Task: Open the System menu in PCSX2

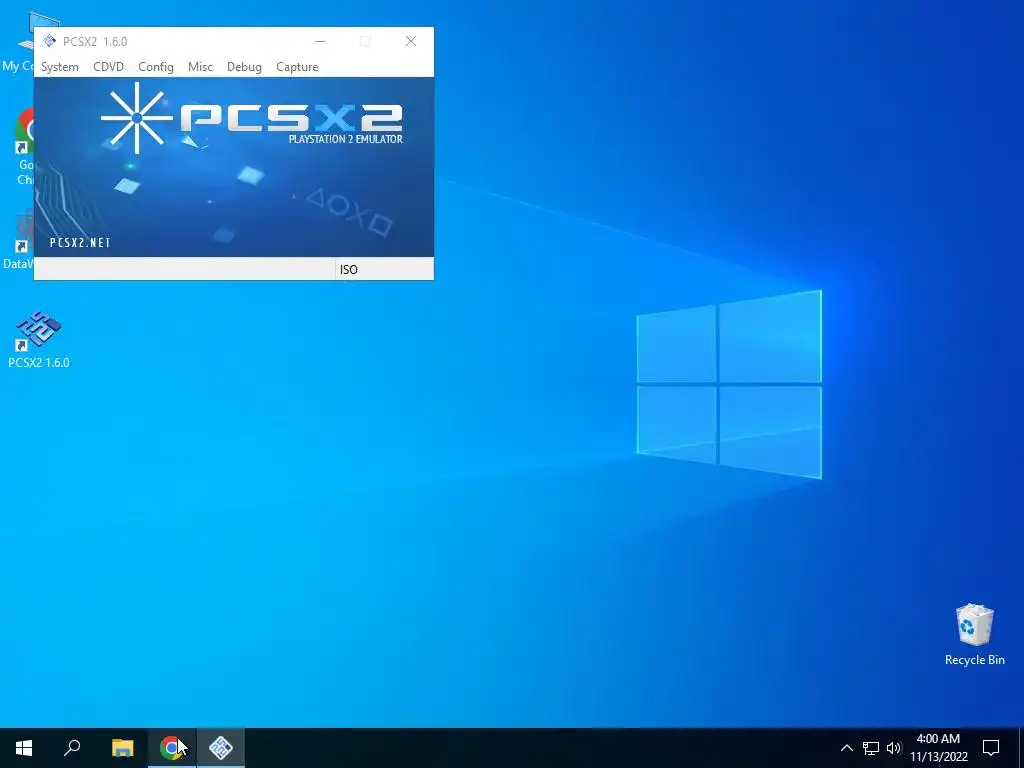Action: 59,67
